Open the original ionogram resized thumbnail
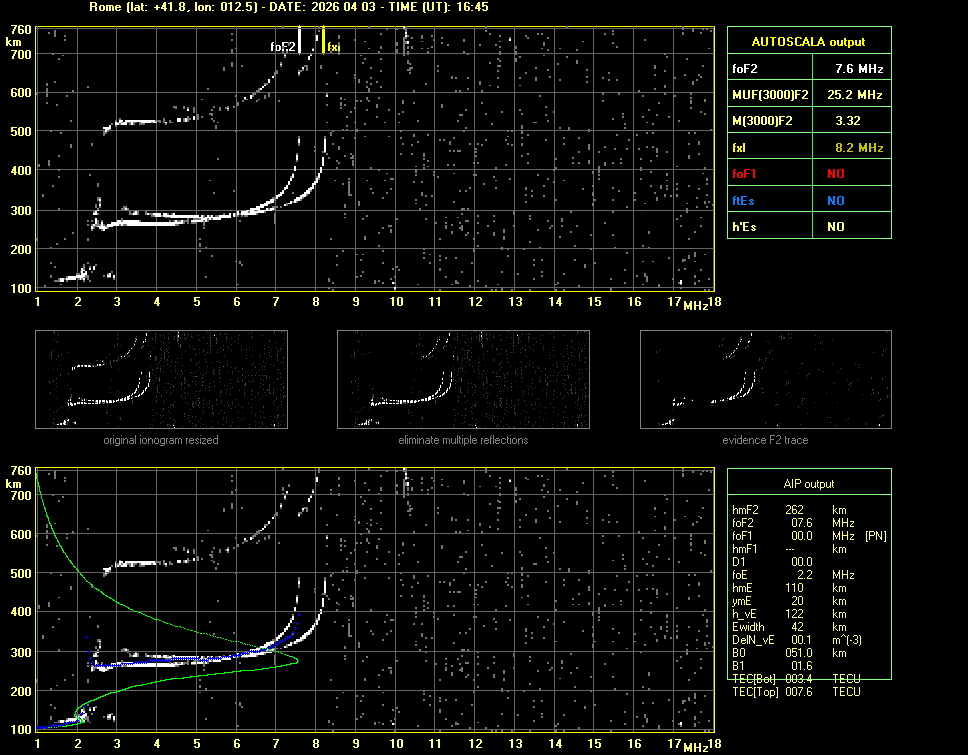968x755 pixels. pyautogui.click(x=161, y=379)
